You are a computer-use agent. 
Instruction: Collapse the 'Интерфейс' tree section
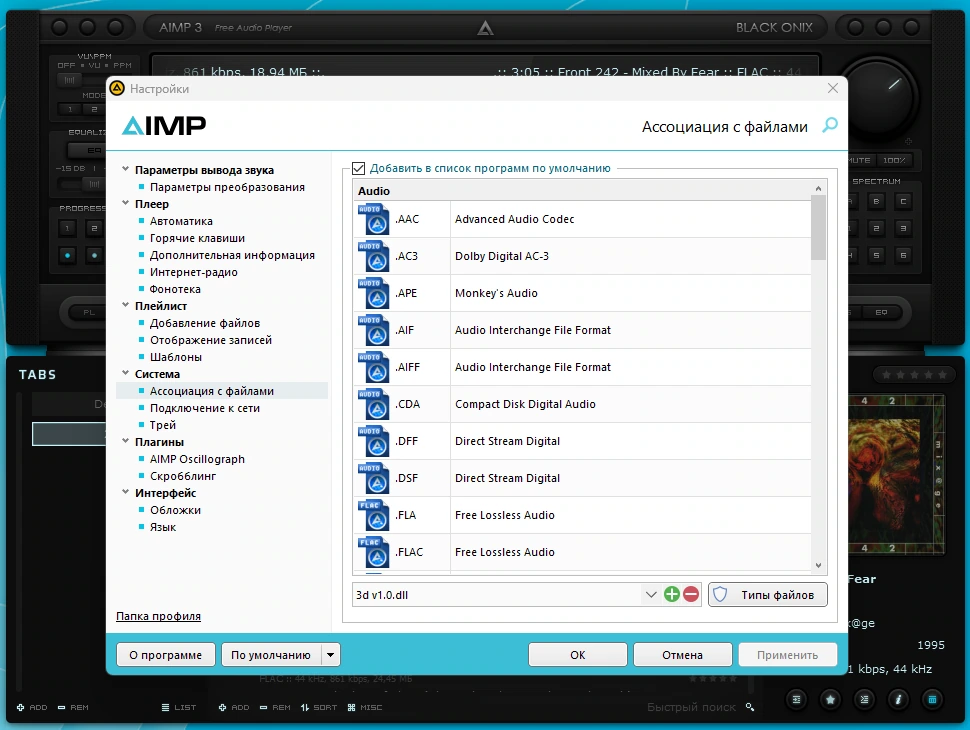[x=126, y=492]
